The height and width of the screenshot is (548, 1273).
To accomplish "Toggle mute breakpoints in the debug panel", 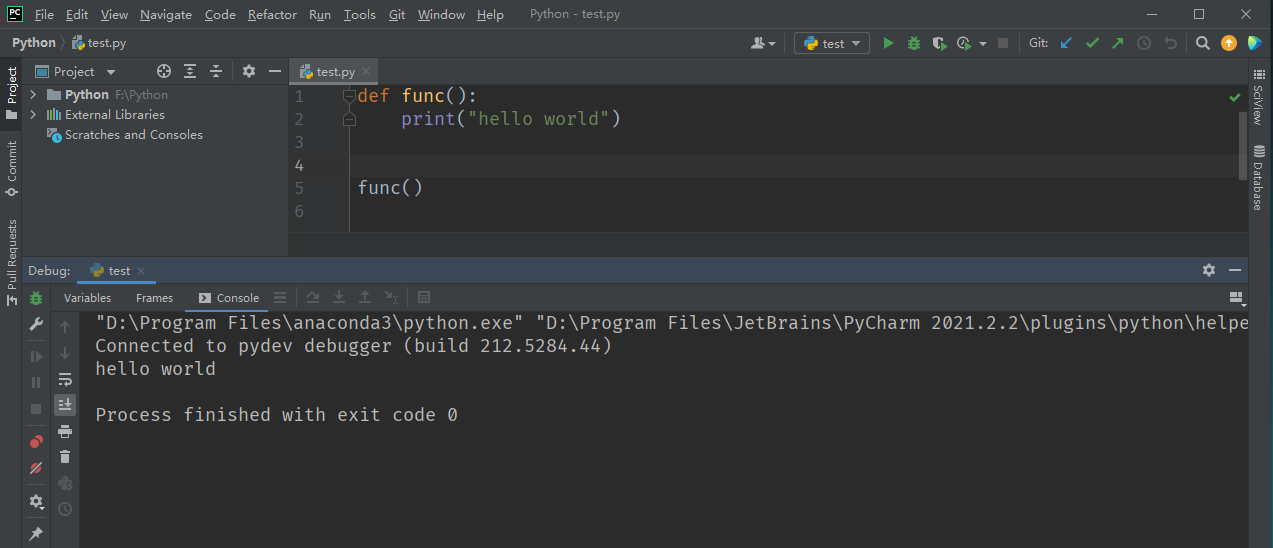I will [36, 468].
